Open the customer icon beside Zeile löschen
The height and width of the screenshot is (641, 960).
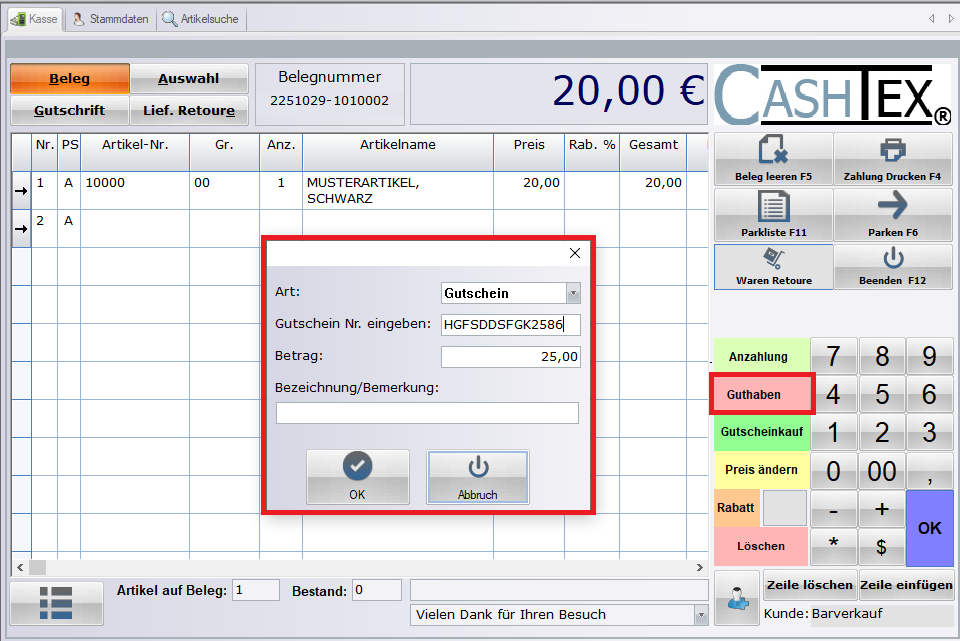point(737,596)
